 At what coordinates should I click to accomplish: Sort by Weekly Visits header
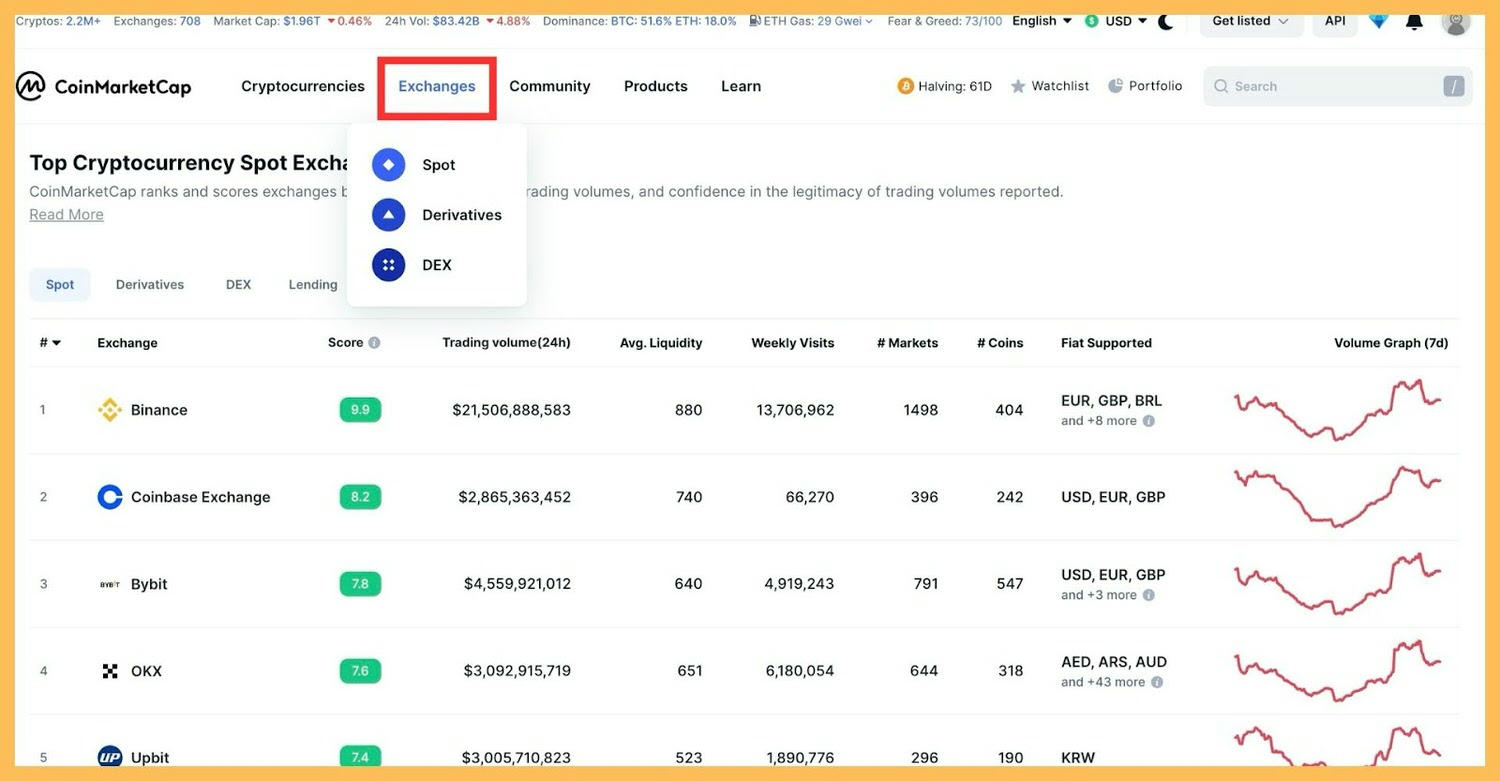pos(793,343)
